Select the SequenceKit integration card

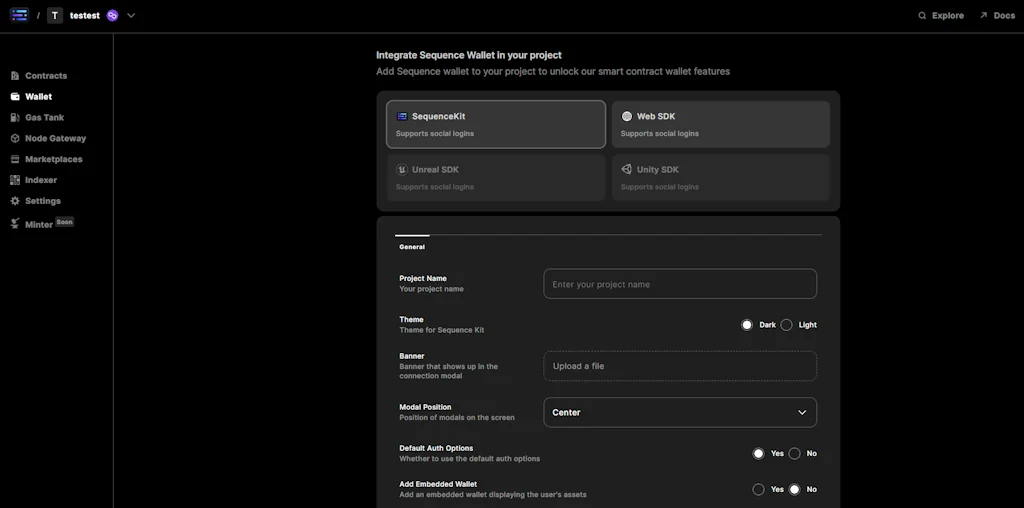pyautogui.click(x=496, y=124)
